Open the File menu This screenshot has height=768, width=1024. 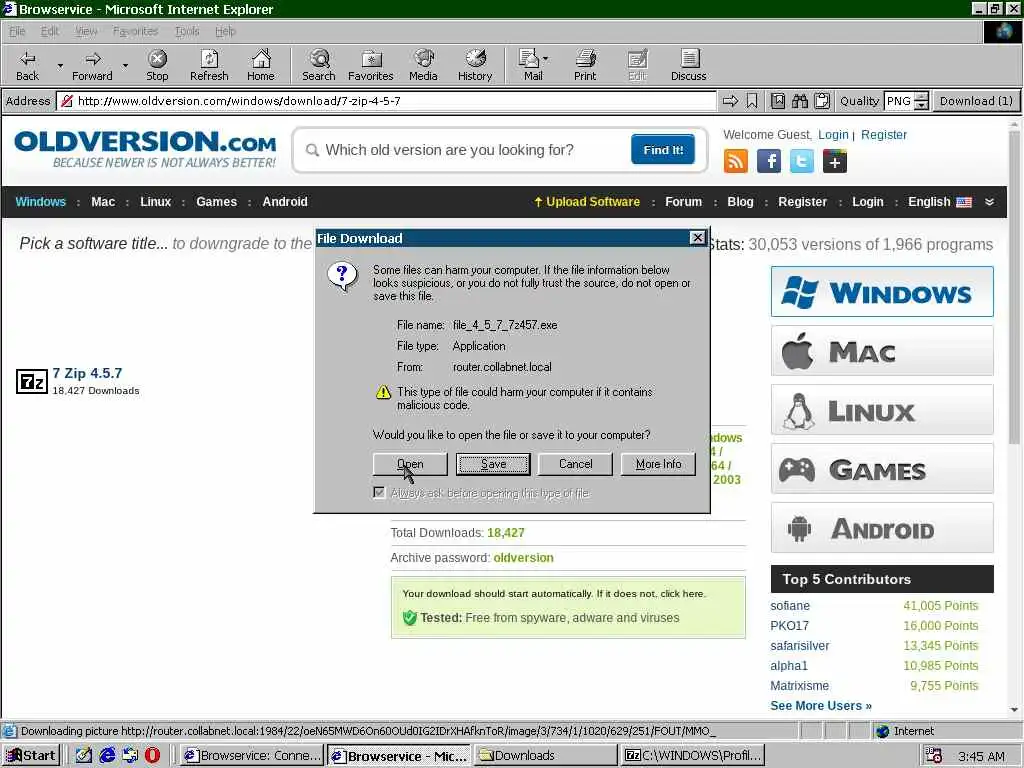point(17,31)
